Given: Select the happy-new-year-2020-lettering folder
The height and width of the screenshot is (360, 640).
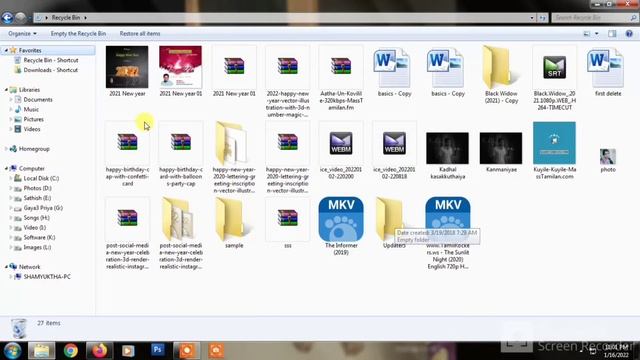Looking at the screenshot, I should [231, 143].
